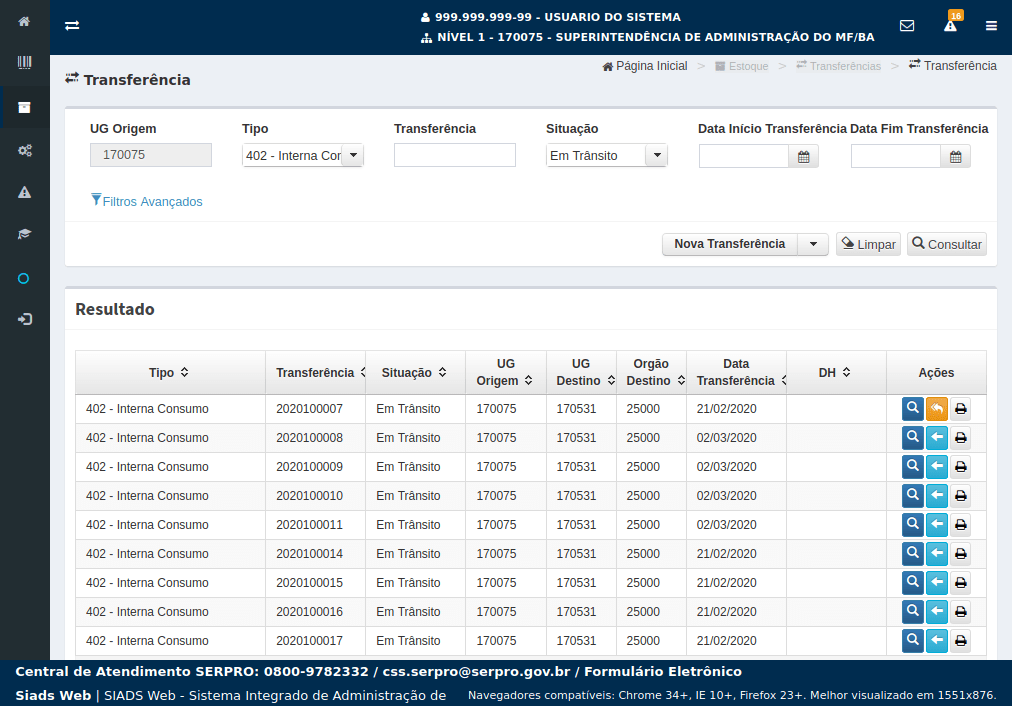This screenshot has width=1012, height=706.
Task: Click the Nova Transferência button
Action: tap(730, 244)
